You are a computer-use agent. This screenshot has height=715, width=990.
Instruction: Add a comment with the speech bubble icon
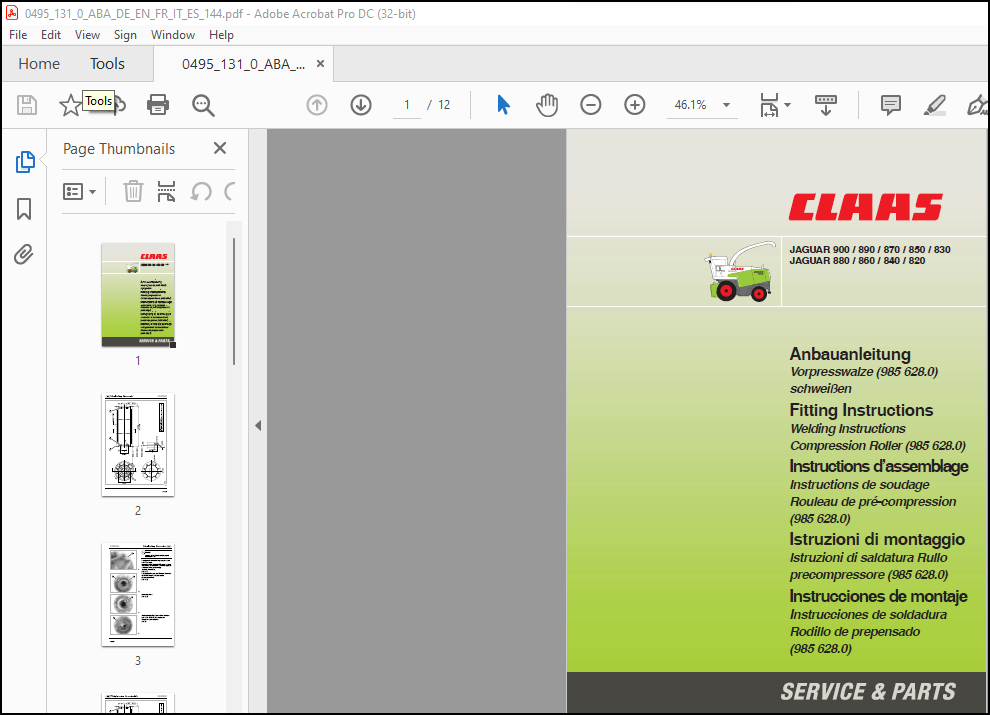pyautogui.click(x=890, y=105)
